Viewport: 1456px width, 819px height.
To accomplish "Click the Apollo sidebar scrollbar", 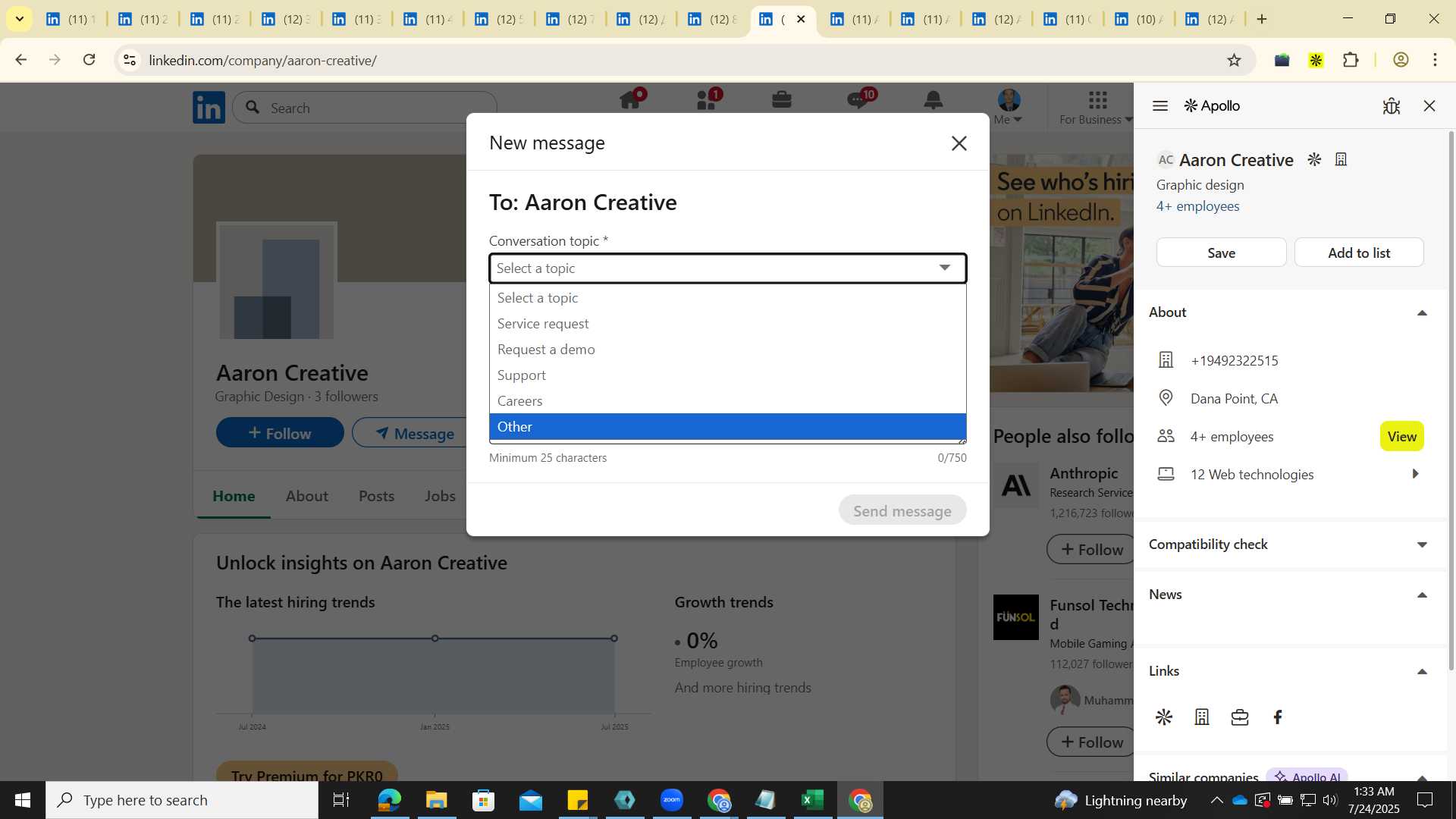I will pos(1450,402).
